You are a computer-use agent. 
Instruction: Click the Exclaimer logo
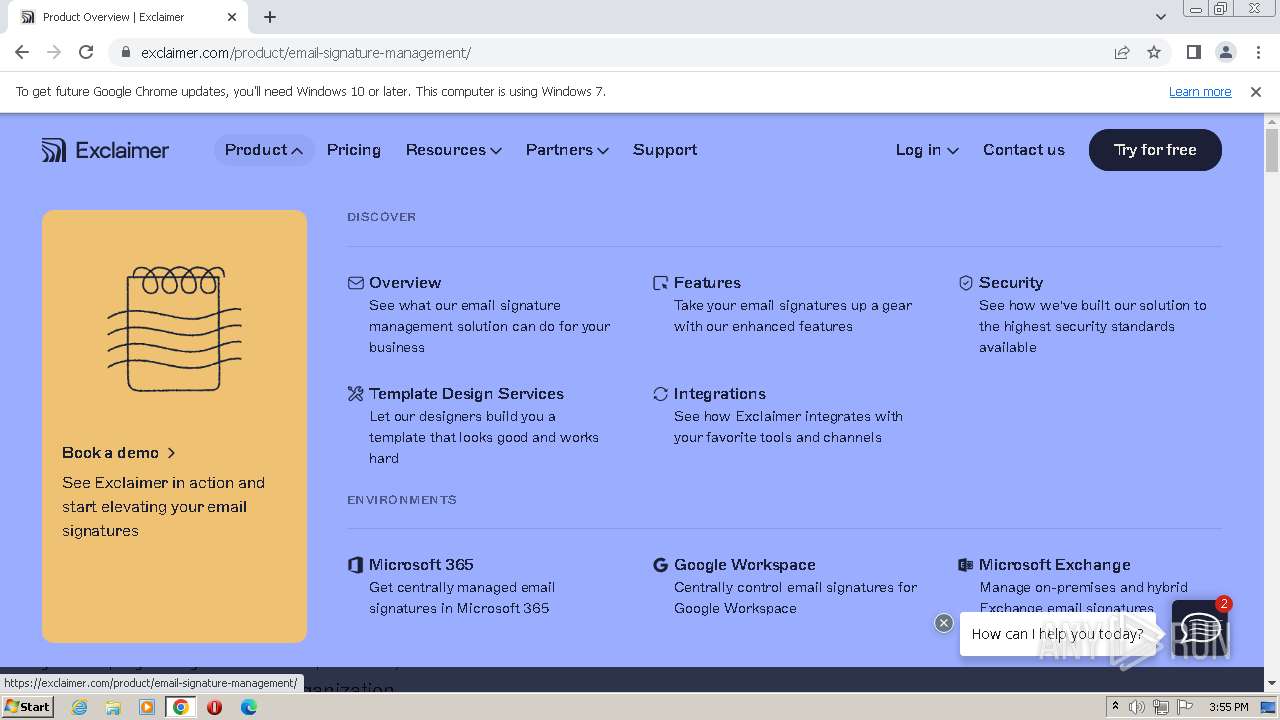point(105,150)
